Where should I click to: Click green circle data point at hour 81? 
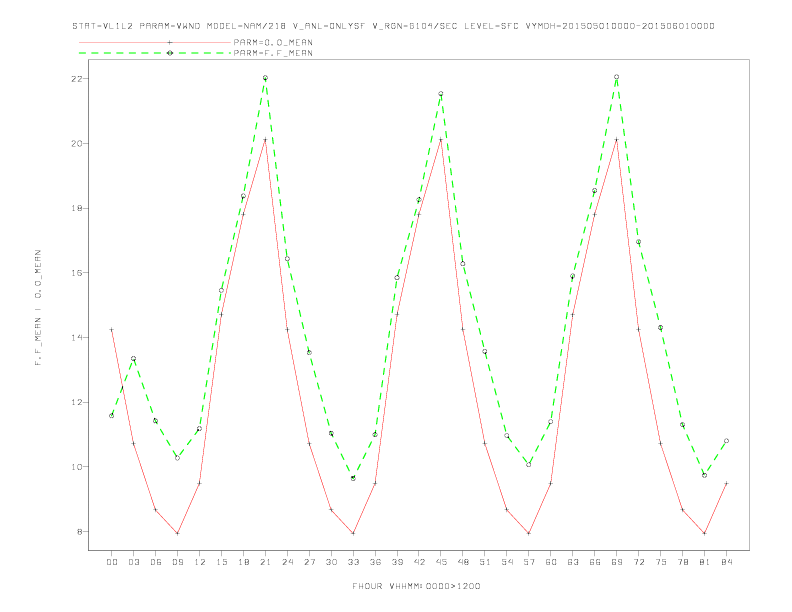(x=705, y=475)
